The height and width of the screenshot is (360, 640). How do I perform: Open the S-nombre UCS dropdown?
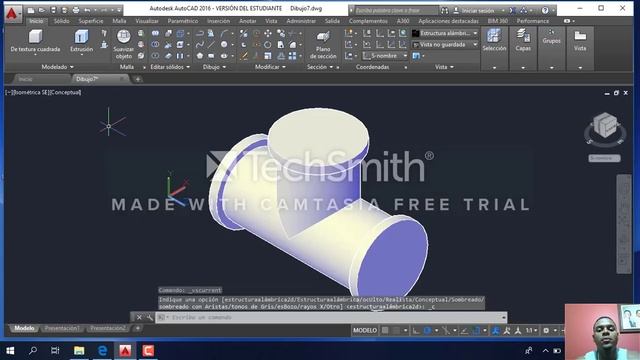(384, 56)
